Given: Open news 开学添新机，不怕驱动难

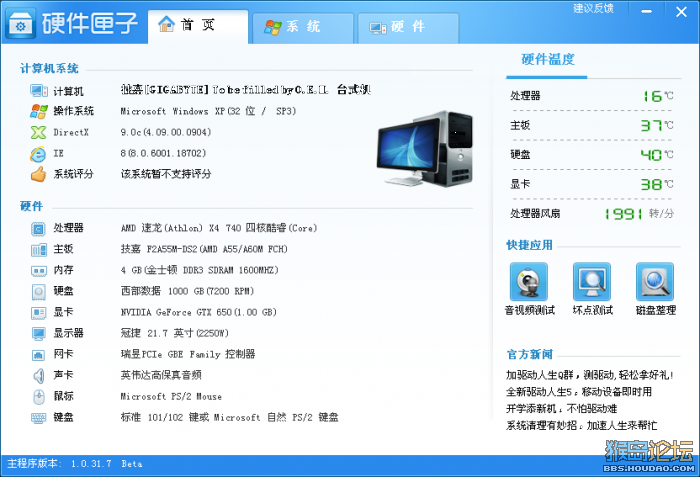Looking at the screenshot, I should pos(561,409).
